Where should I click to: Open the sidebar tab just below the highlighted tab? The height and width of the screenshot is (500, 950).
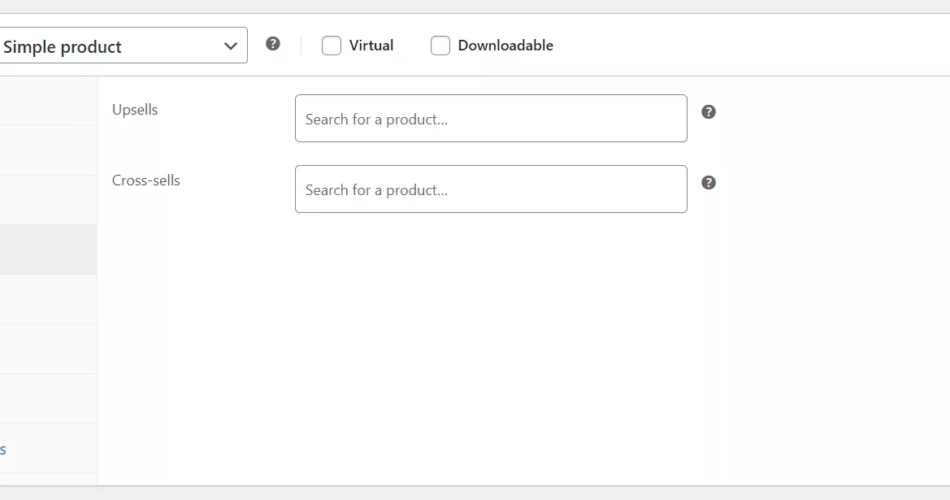point(48,299)
